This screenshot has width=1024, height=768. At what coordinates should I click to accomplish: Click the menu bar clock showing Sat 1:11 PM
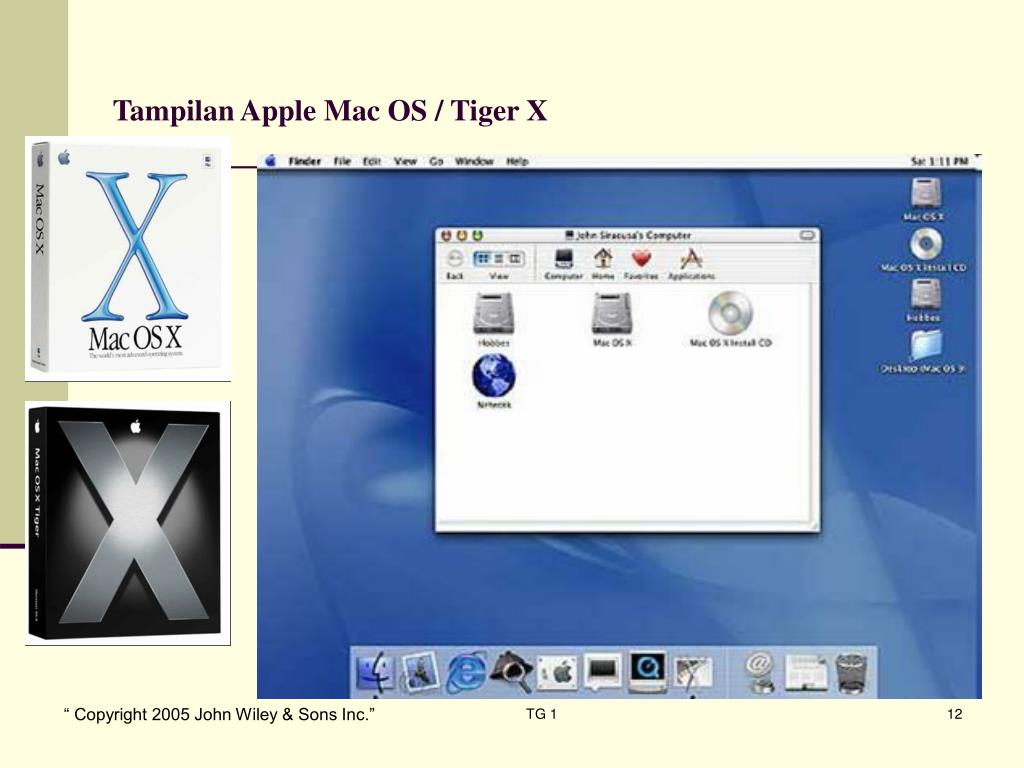click(939, 161)
